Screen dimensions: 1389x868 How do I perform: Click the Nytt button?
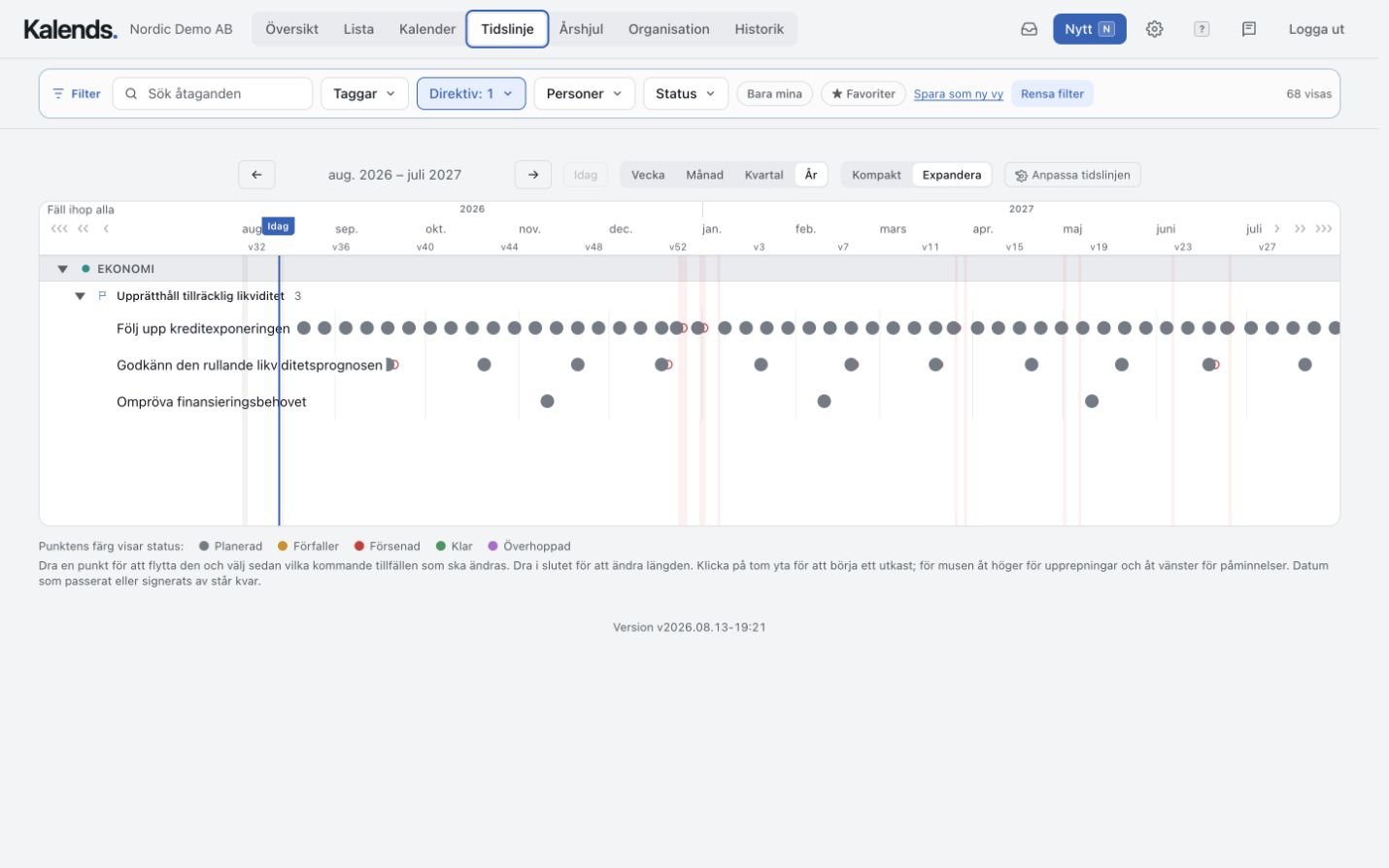[x=1090, y=29]
